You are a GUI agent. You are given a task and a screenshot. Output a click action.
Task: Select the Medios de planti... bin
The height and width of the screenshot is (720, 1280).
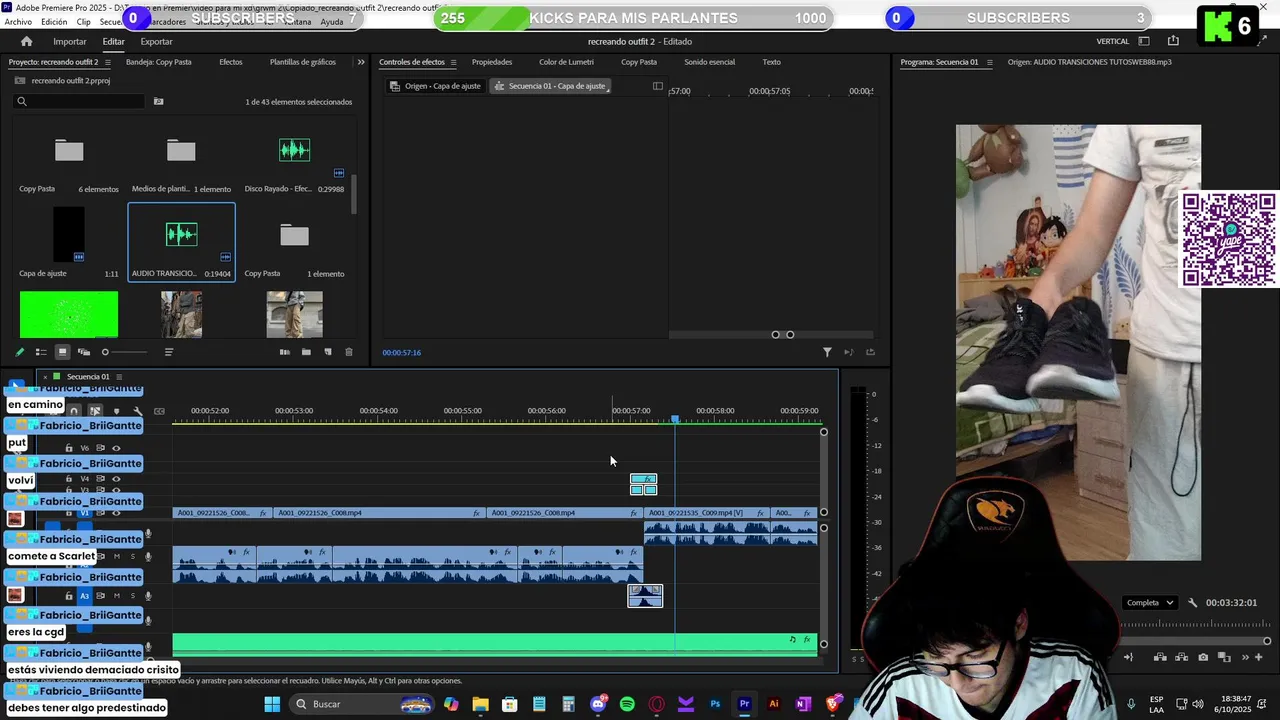pyautogui.click(x=181, y=151)
